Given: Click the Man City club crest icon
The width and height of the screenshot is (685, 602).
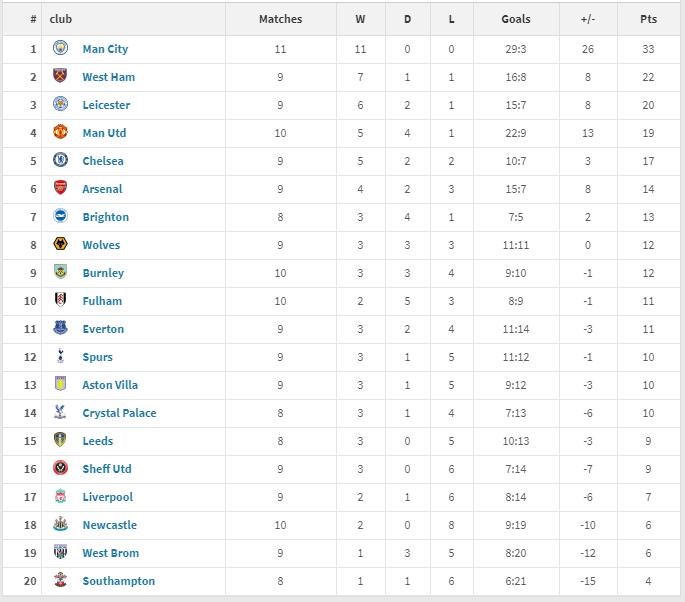Looking at the screenshot, I should click(x=60, y=48).
